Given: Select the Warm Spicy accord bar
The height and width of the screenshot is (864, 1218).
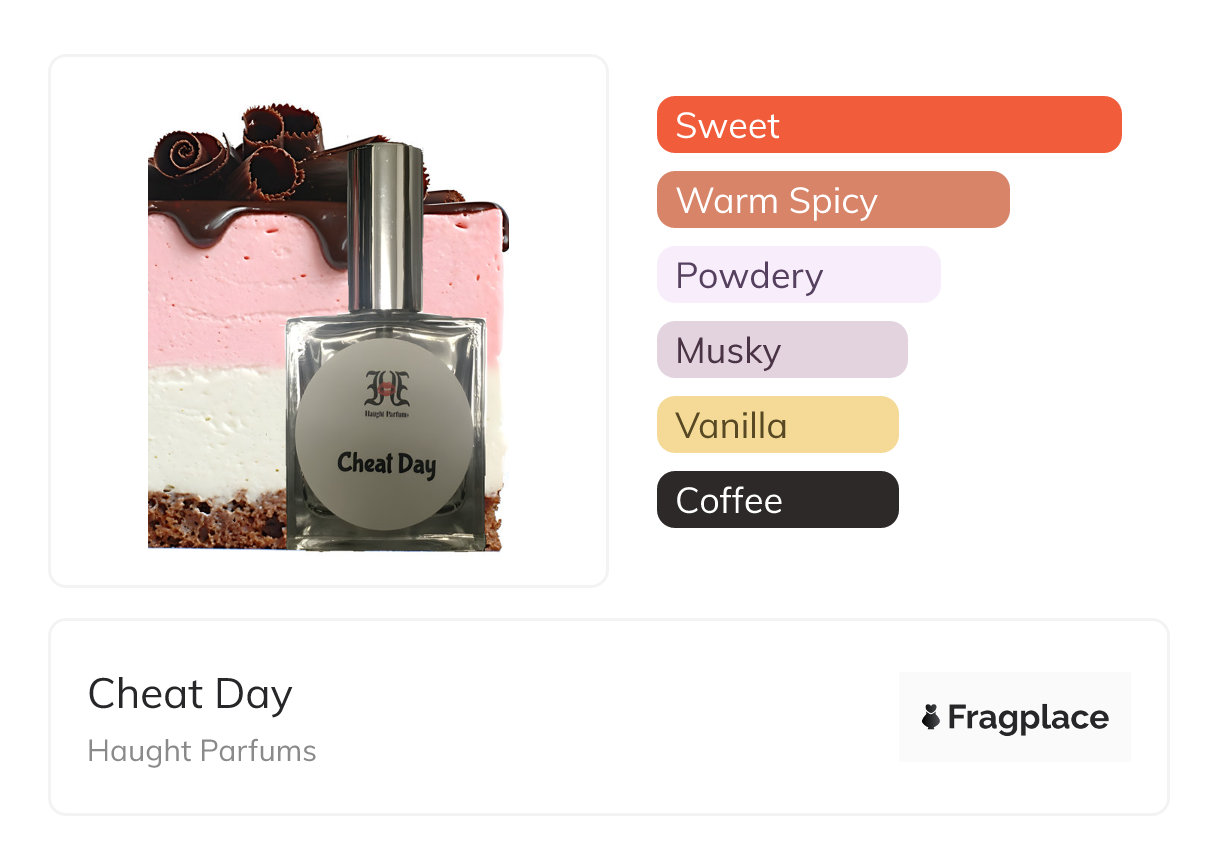Looking at the screenshot, I should (832, 200).
